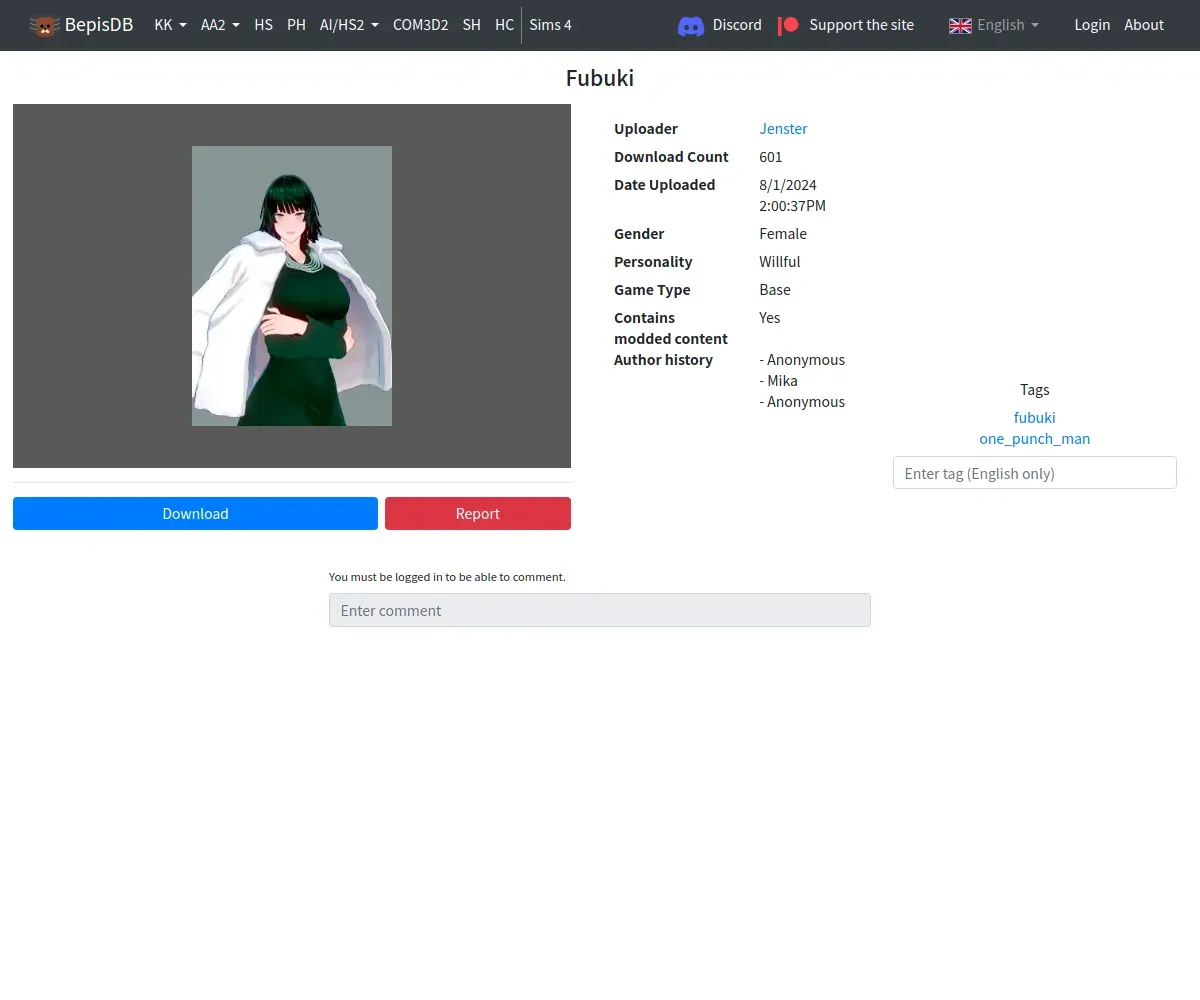
Task: Open the fubuki tag link
Action: (x=1035, y=418)
